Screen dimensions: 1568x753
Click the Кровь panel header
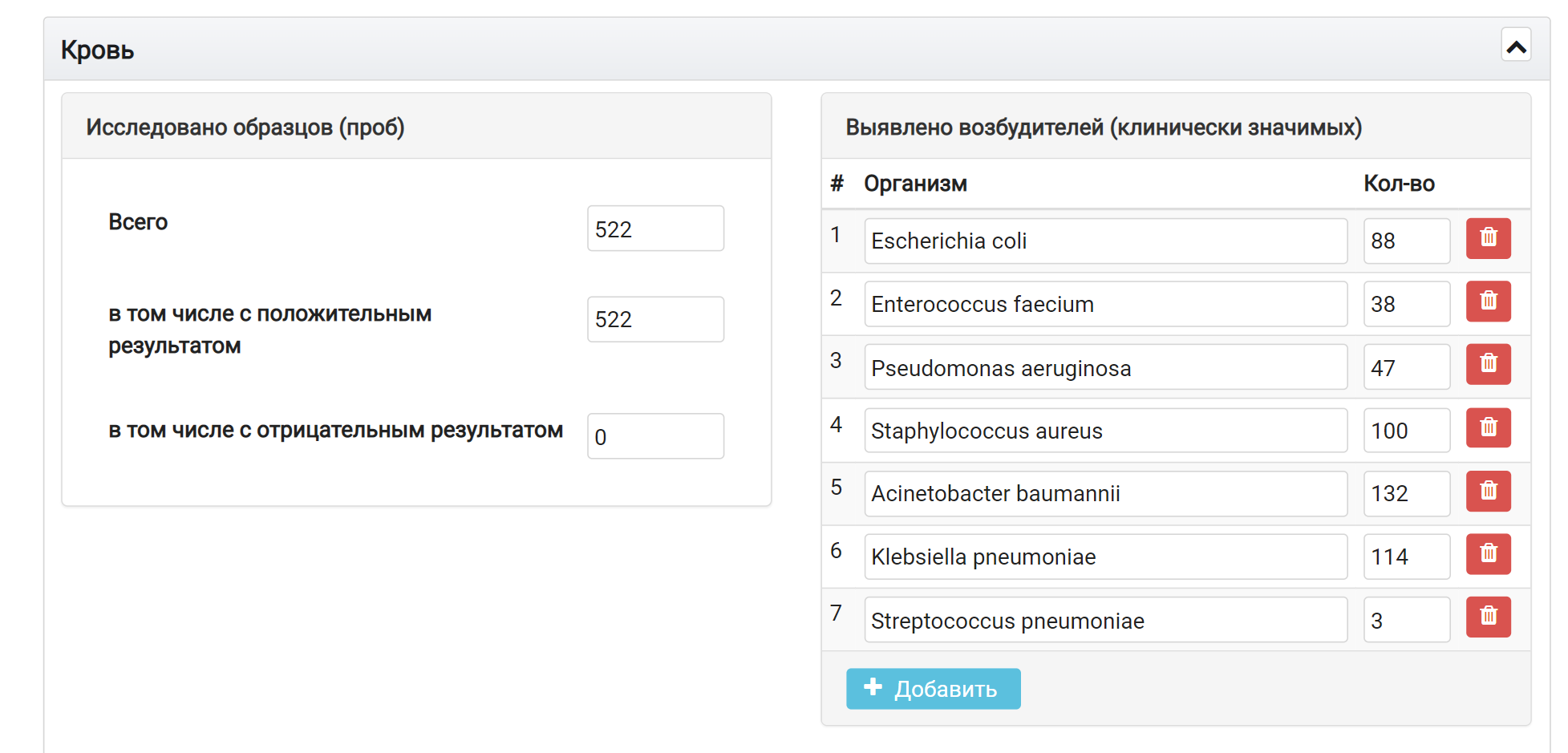pos(796,49)
